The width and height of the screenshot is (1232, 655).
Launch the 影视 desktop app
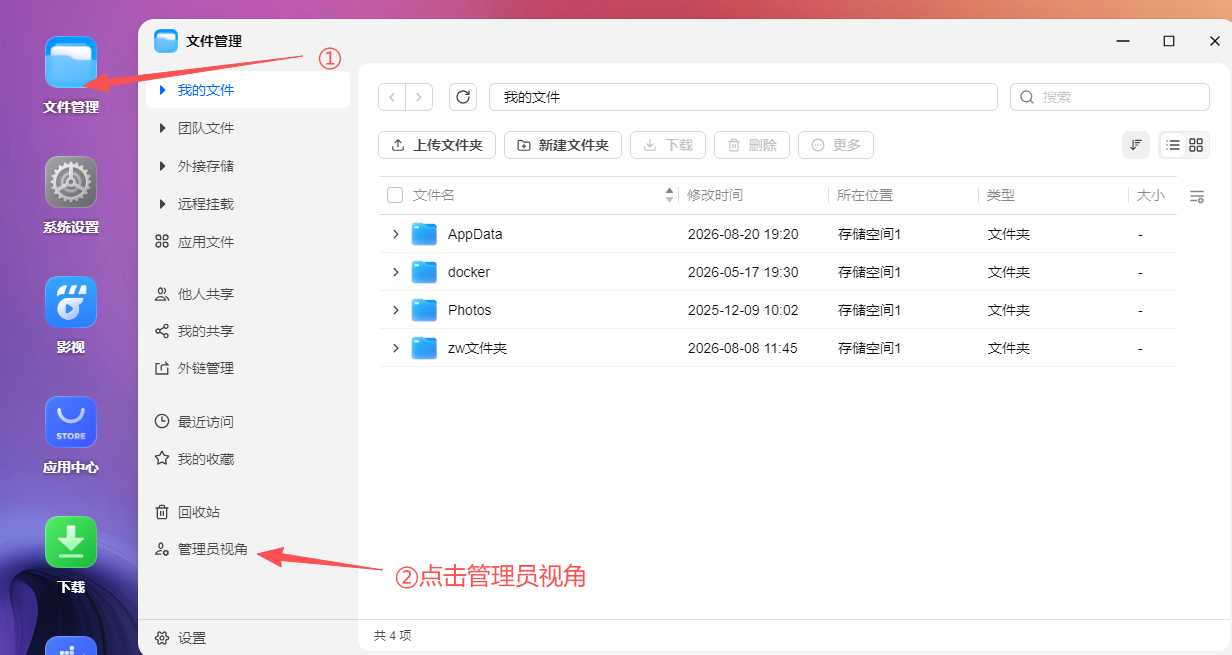click(71, 302)
